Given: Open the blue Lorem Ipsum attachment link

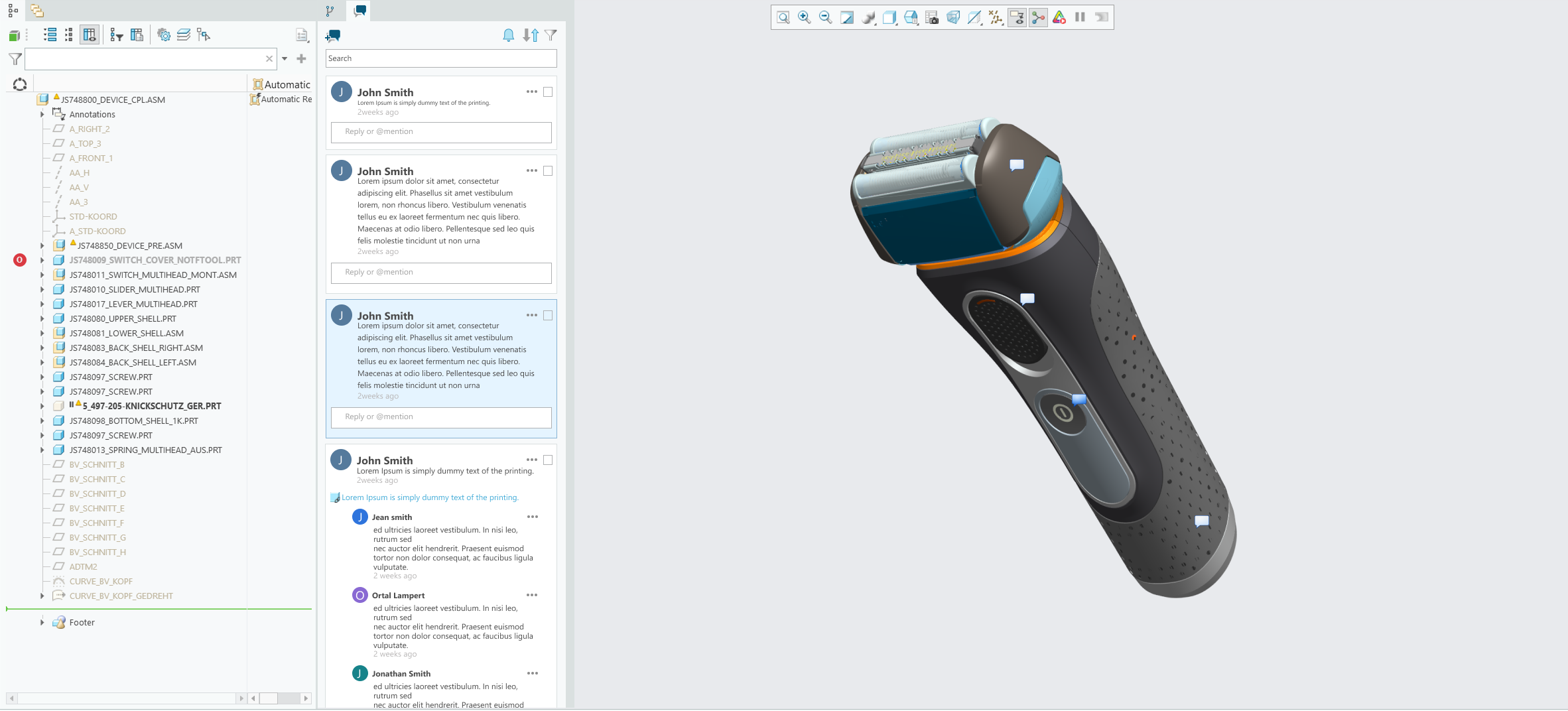Looking at the screenshot, I should (430, 497).
